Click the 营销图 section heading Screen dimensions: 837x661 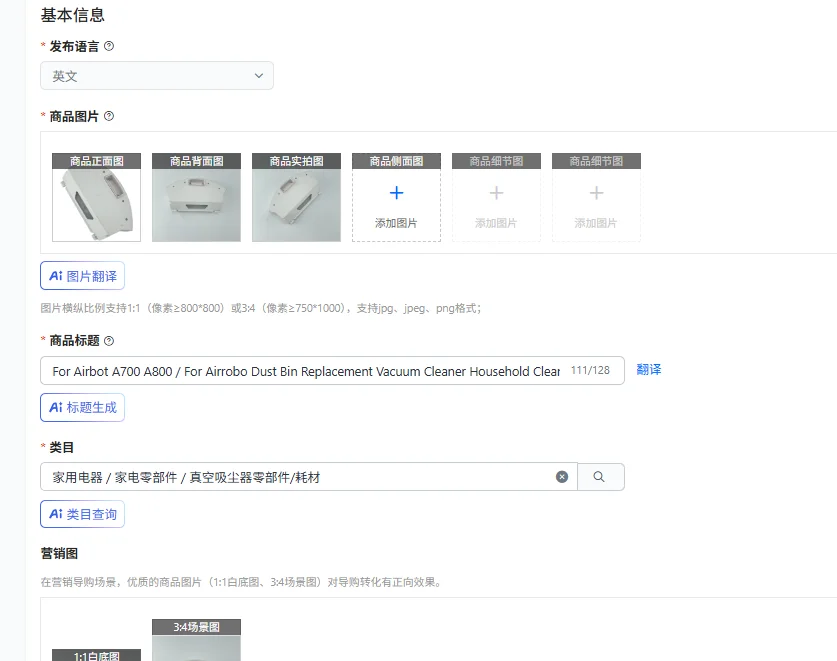coord(59,554)
